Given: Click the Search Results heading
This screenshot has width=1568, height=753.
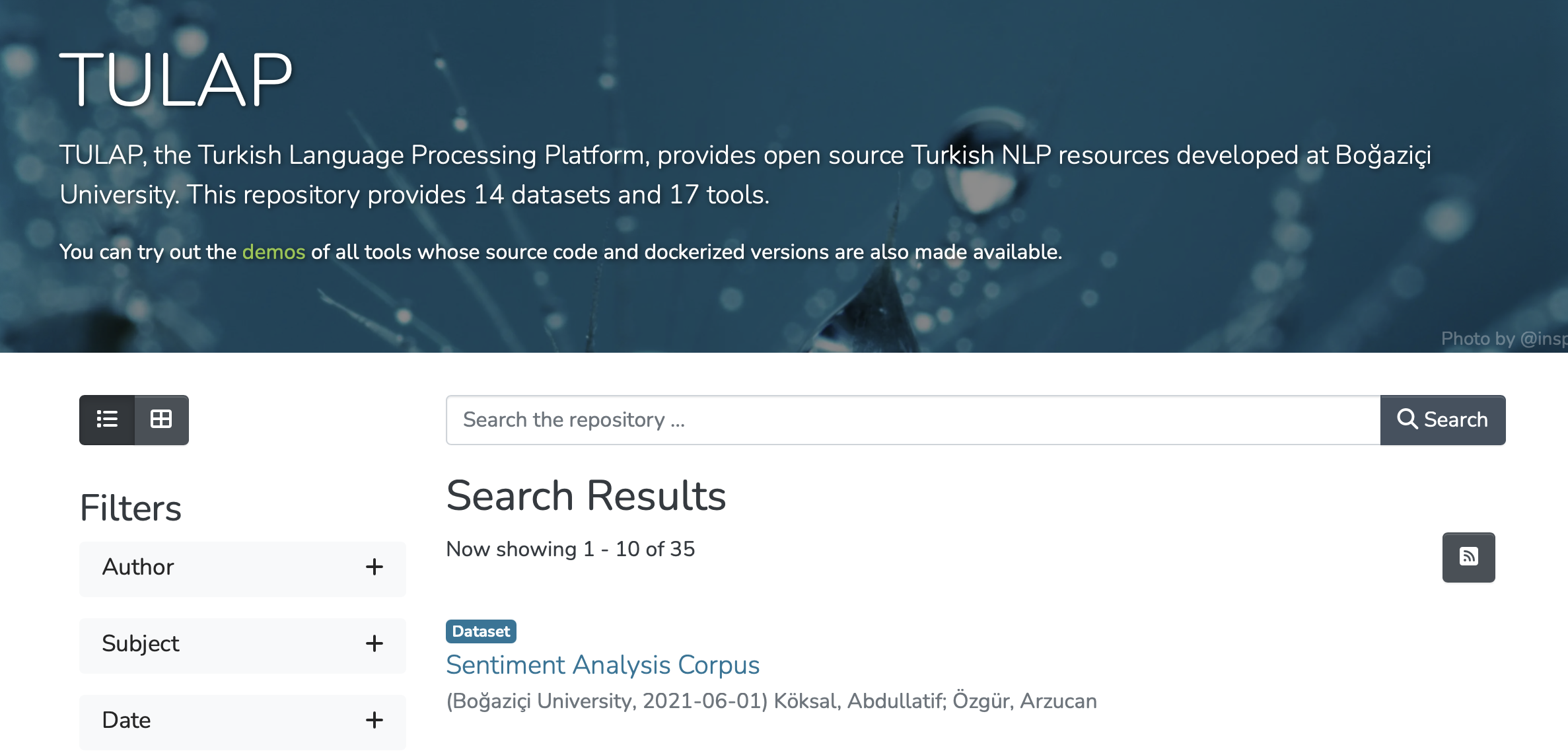Looking at the screenshot, I should (586, 495).
